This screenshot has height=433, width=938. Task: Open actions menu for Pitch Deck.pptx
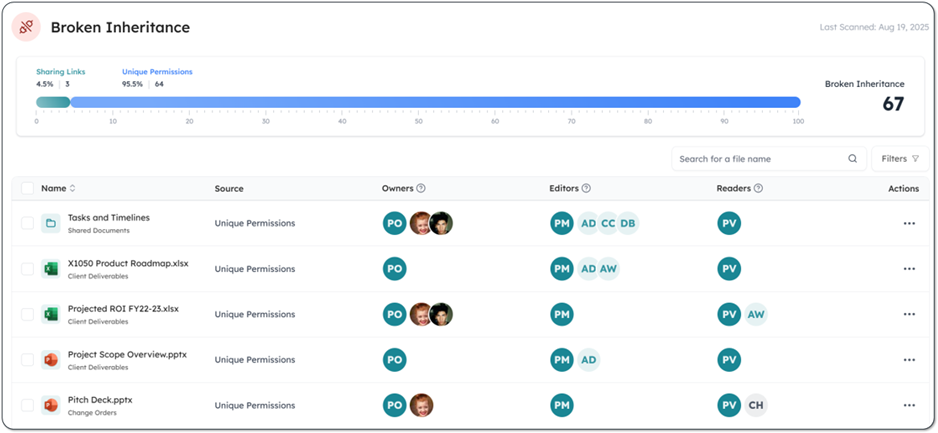908,405
